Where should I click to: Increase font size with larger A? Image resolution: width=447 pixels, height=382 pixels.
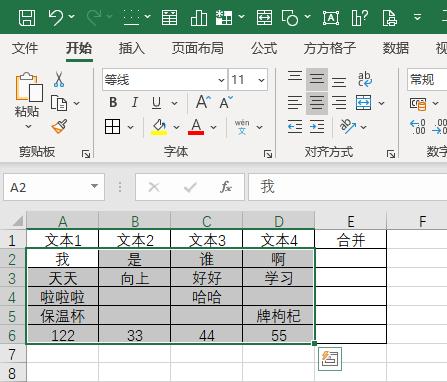(x=203, y=102)
